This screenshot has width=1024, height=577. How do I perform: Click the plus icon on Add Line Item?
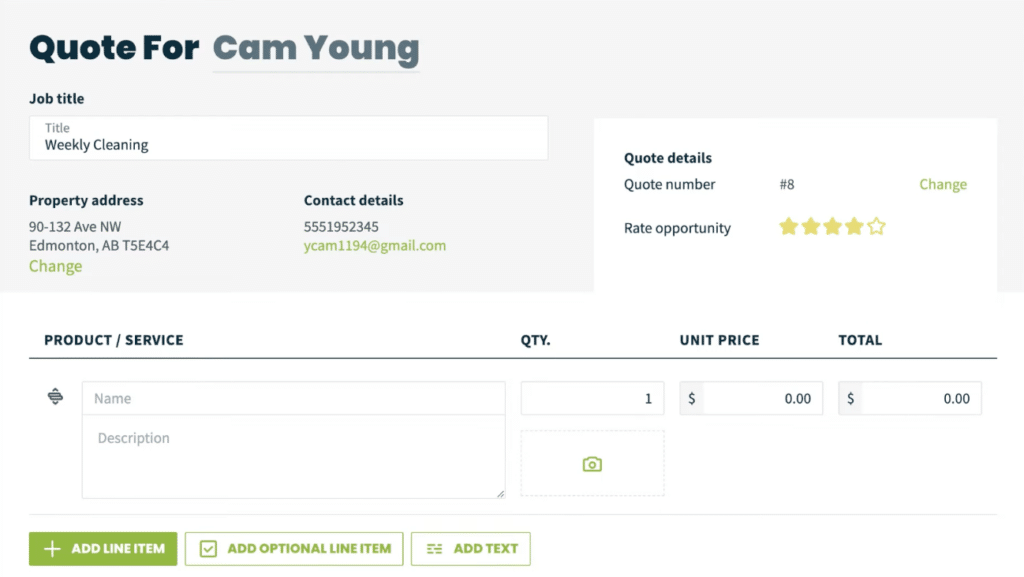coord(52,549)
